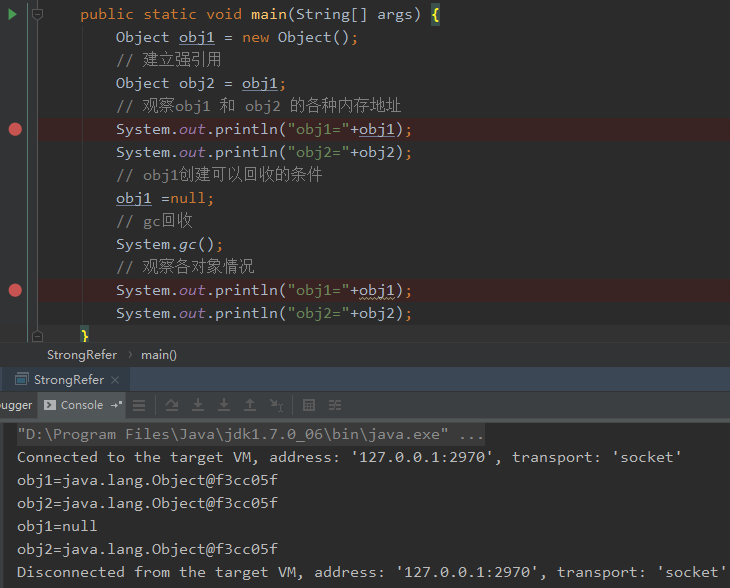
Task: Click the Force Step Into icon
Action: [224, 405]
